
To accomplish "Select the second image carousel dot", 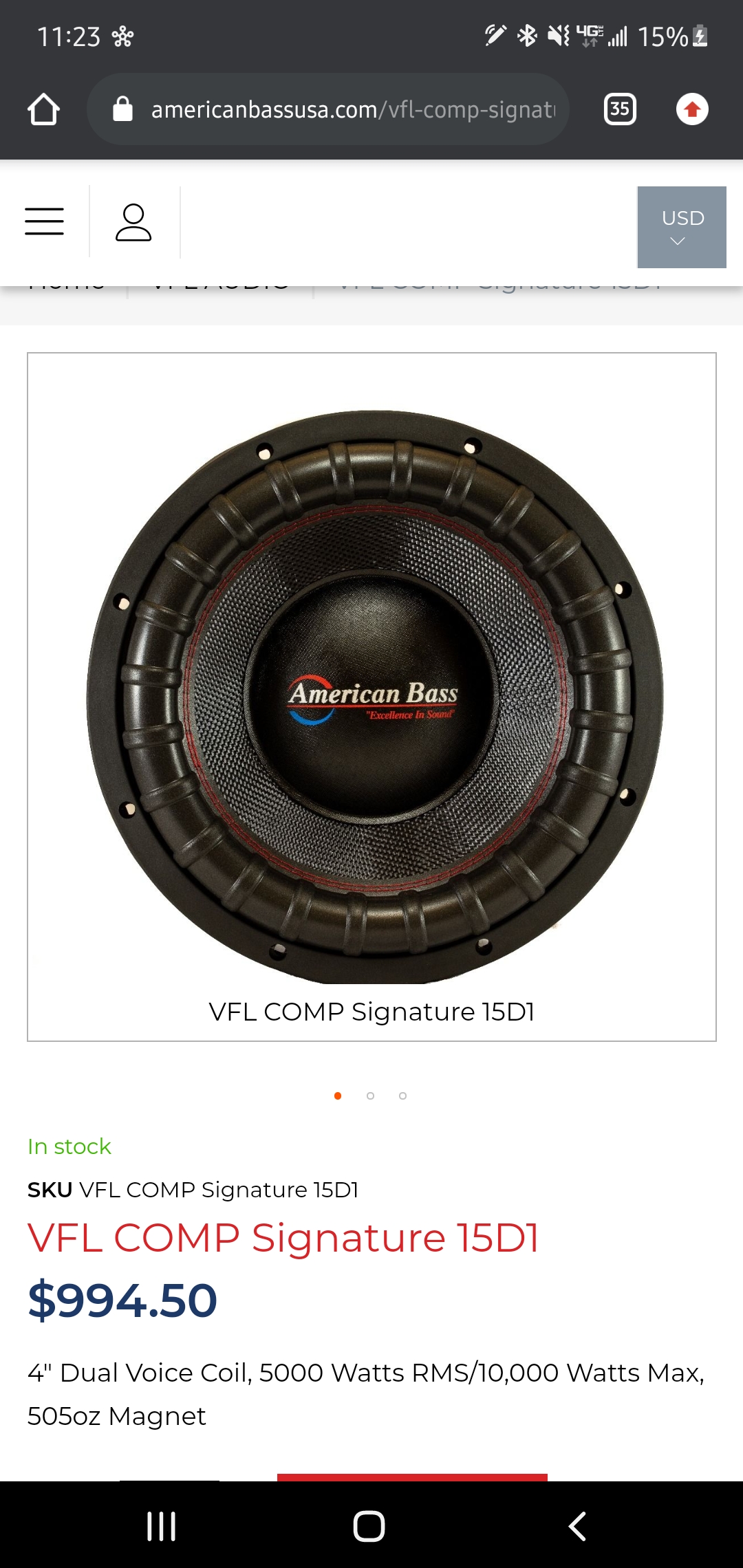I will [370, 1096].
